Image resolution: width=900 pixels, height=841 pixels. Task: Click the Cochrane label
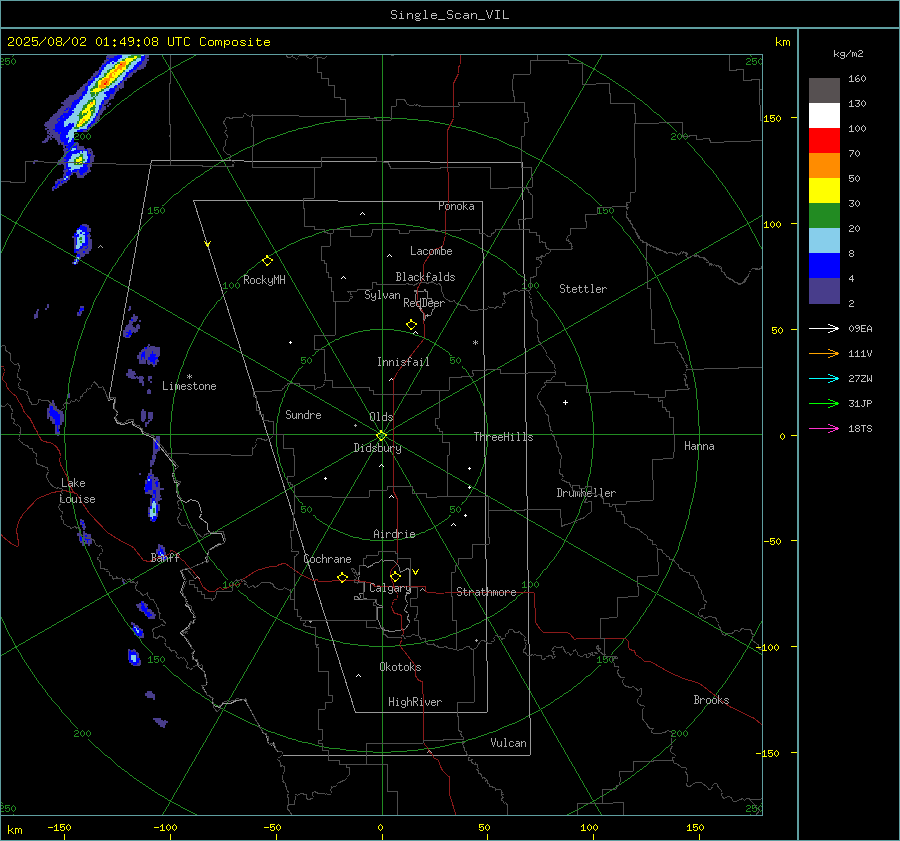click(x=327, y=559)
